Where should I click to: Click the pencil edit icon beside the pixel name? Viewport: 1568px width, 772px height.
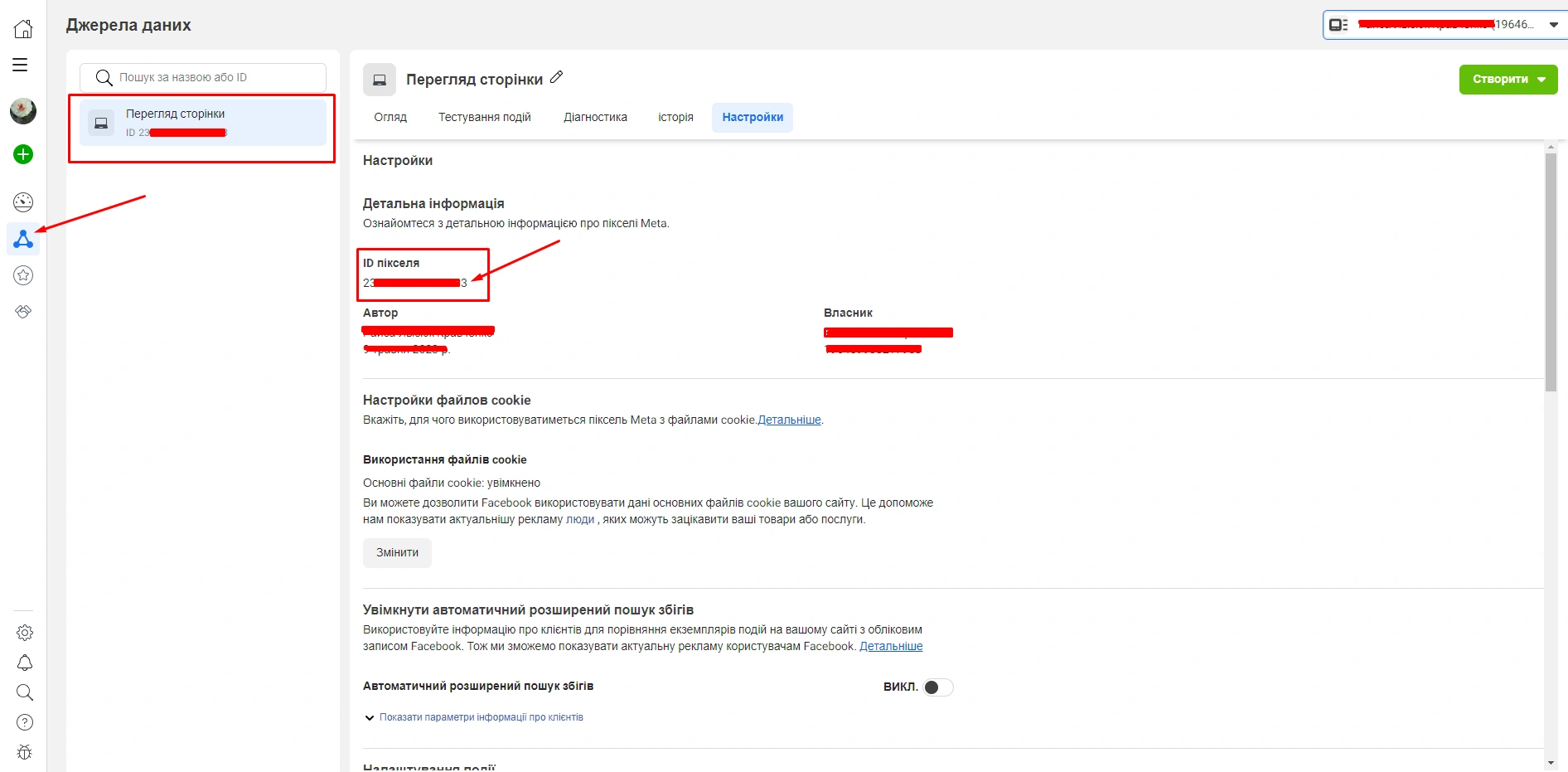tap(557, 77)
